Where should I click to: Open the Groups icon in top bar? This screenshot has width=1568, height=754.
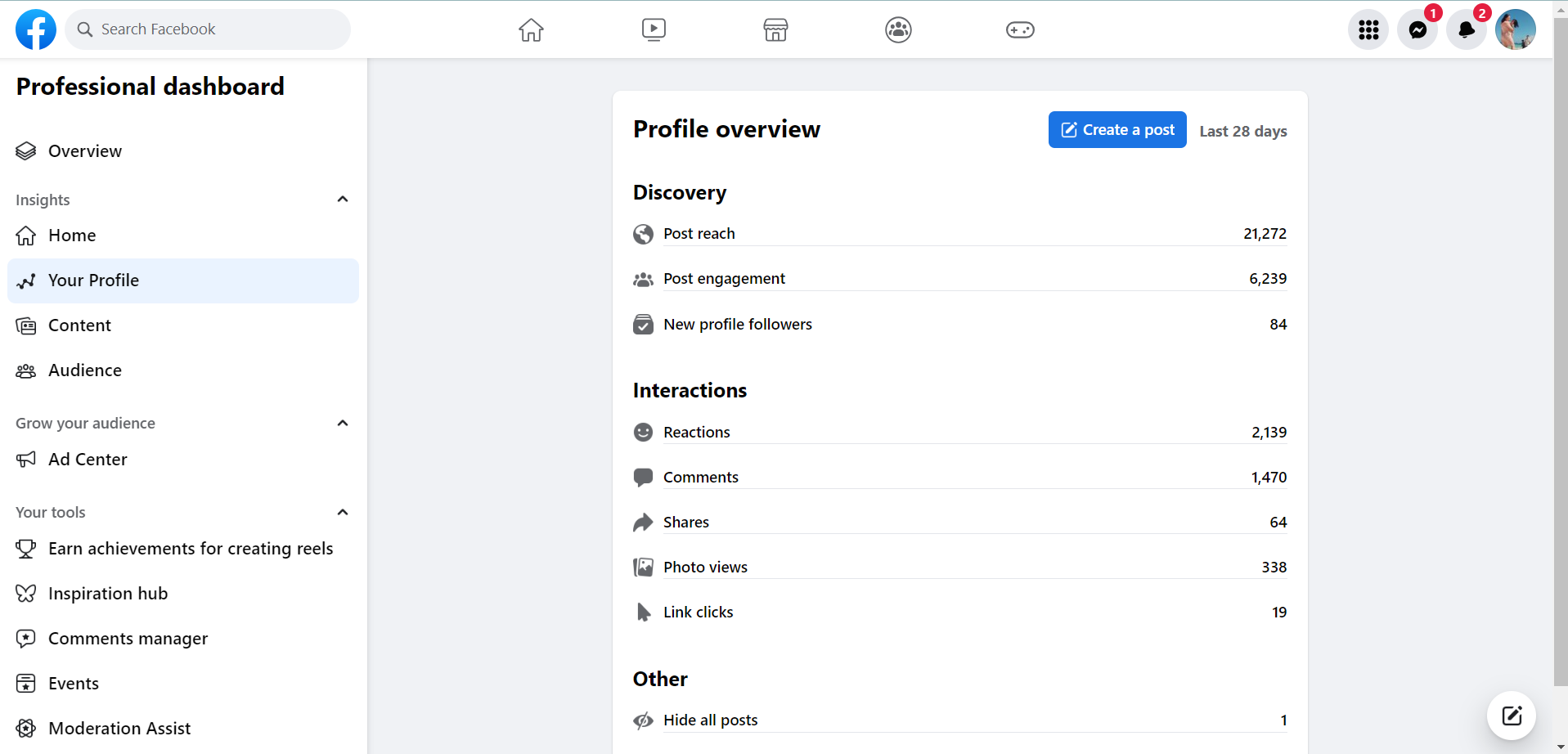898,30
